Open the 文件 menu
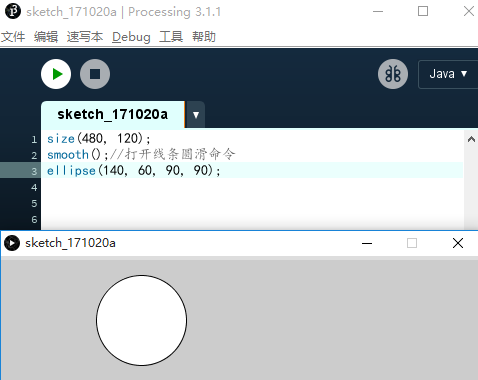The height and width of the screenshot is (380, 478). click(13, 37)
